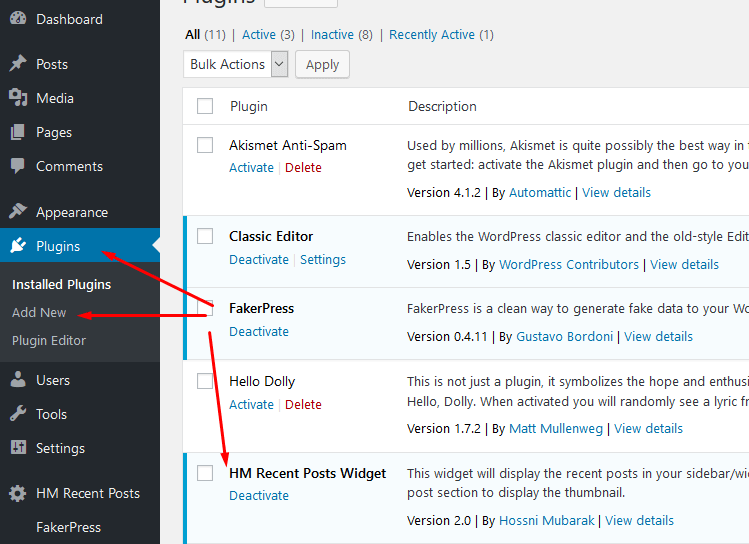Viewport: 749px width, 544px height.
Task: Click the Media icon in sidebar
Action: (18, 97)
